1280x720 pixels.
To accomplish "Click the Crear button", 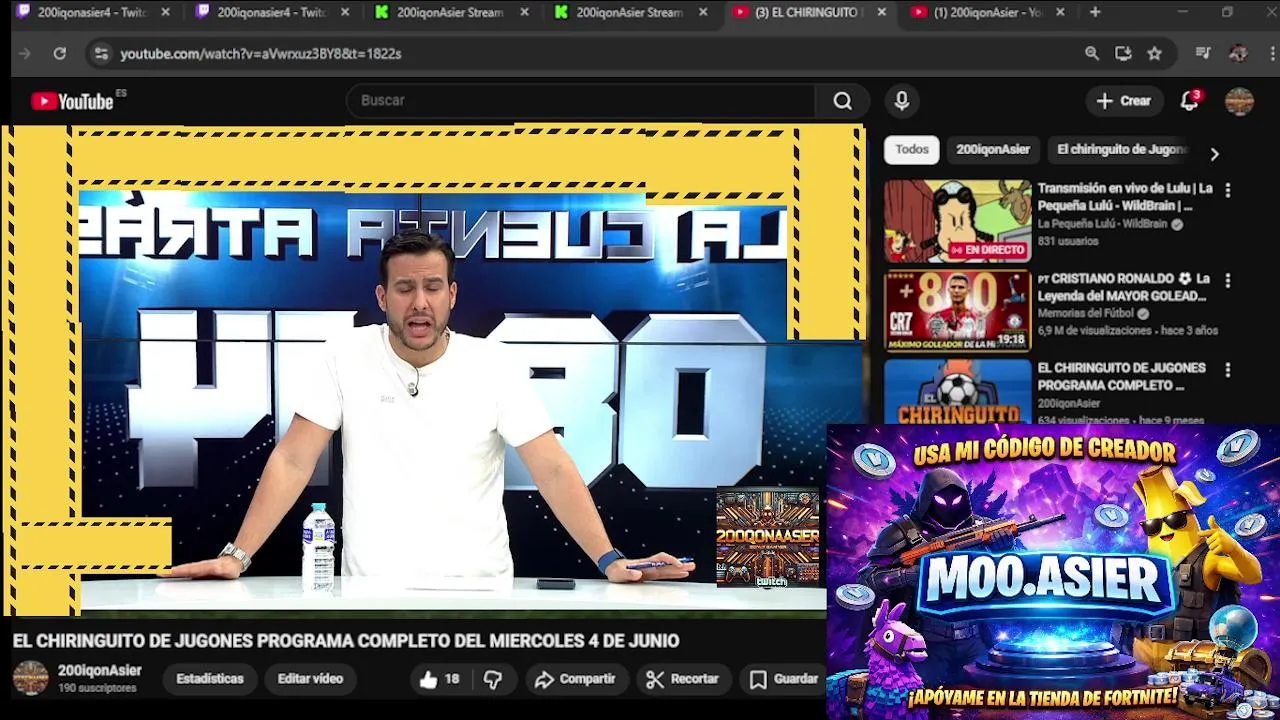I will coord(1124,101).
